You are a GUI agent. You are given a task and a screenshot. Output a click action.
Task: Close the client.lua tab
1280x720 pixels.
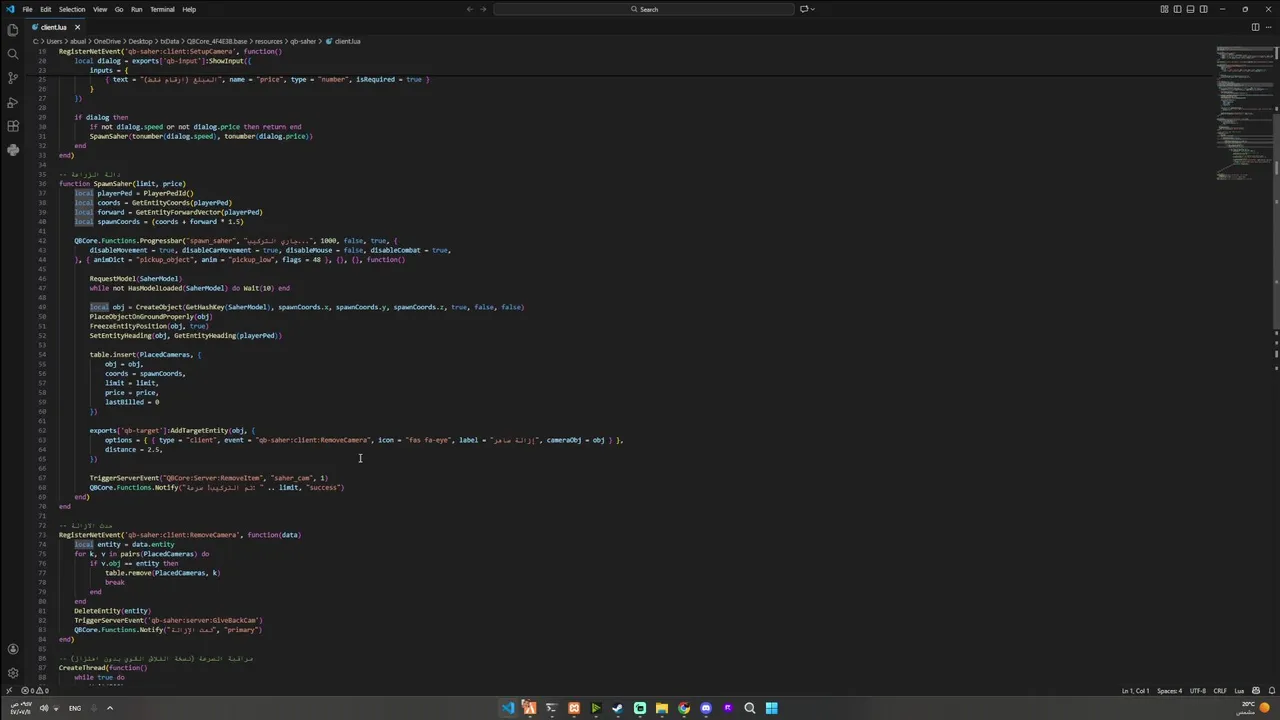[77, 27]
